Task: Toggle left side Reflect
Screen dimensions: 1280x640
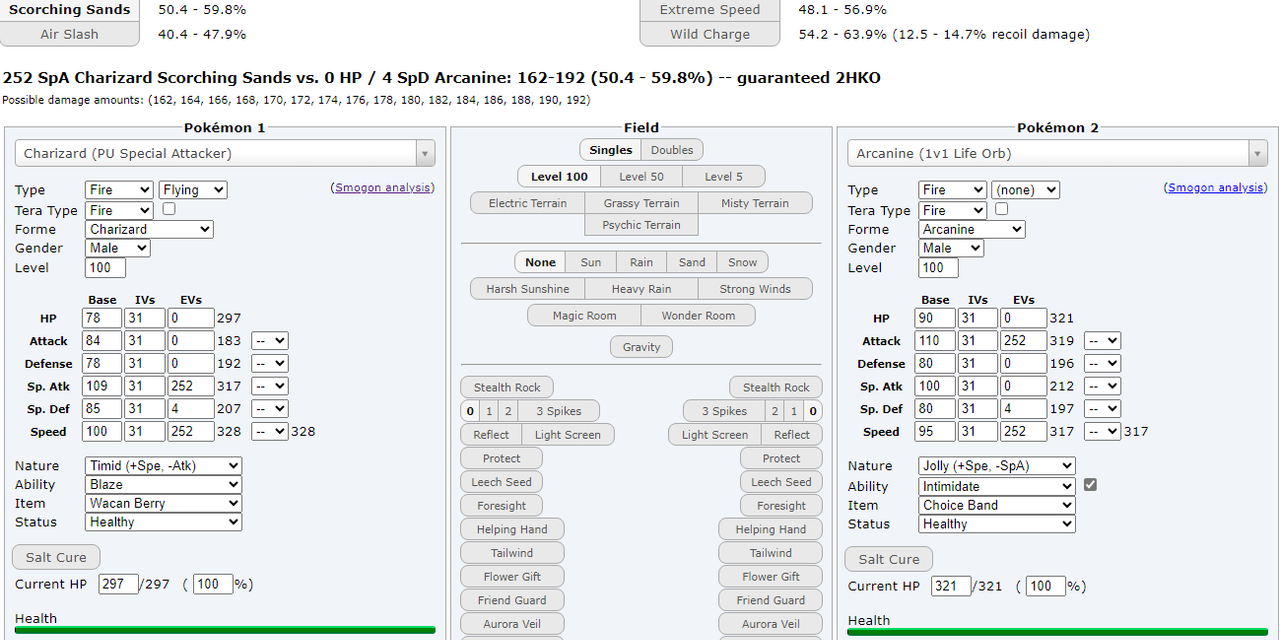Action: click(491, 435)
